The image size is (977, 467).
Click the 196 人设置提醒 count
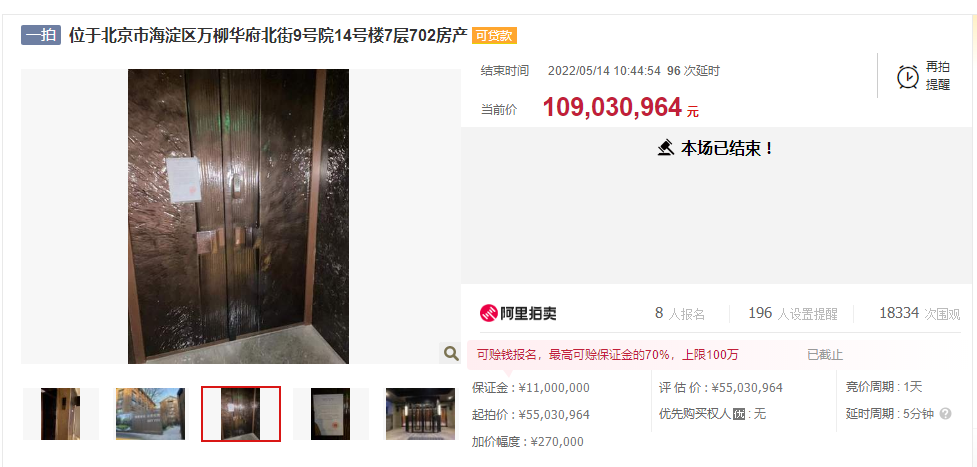(x=793, y=314)
